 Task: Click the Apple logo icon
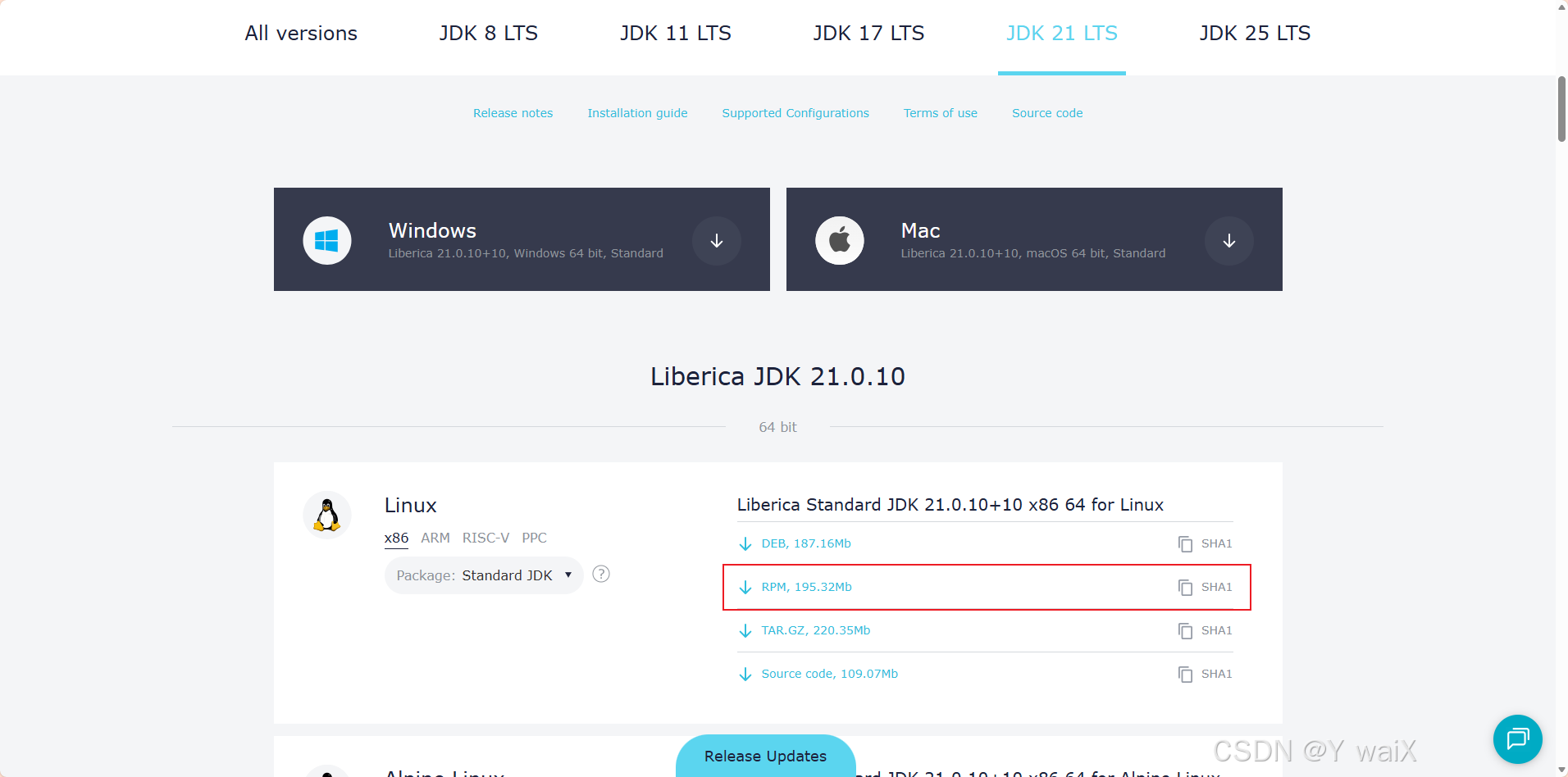[x=840, y=240]
